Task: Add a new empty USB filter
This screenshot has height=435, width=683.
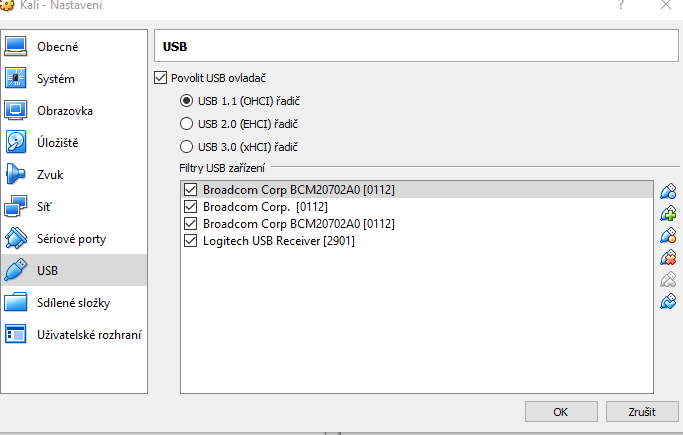Action: 669,191
